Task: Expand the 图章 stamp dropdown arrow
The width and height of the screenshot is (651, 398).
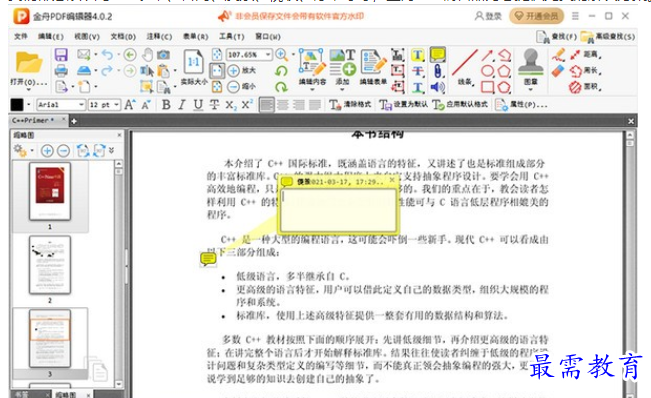Action: point(531,89)
